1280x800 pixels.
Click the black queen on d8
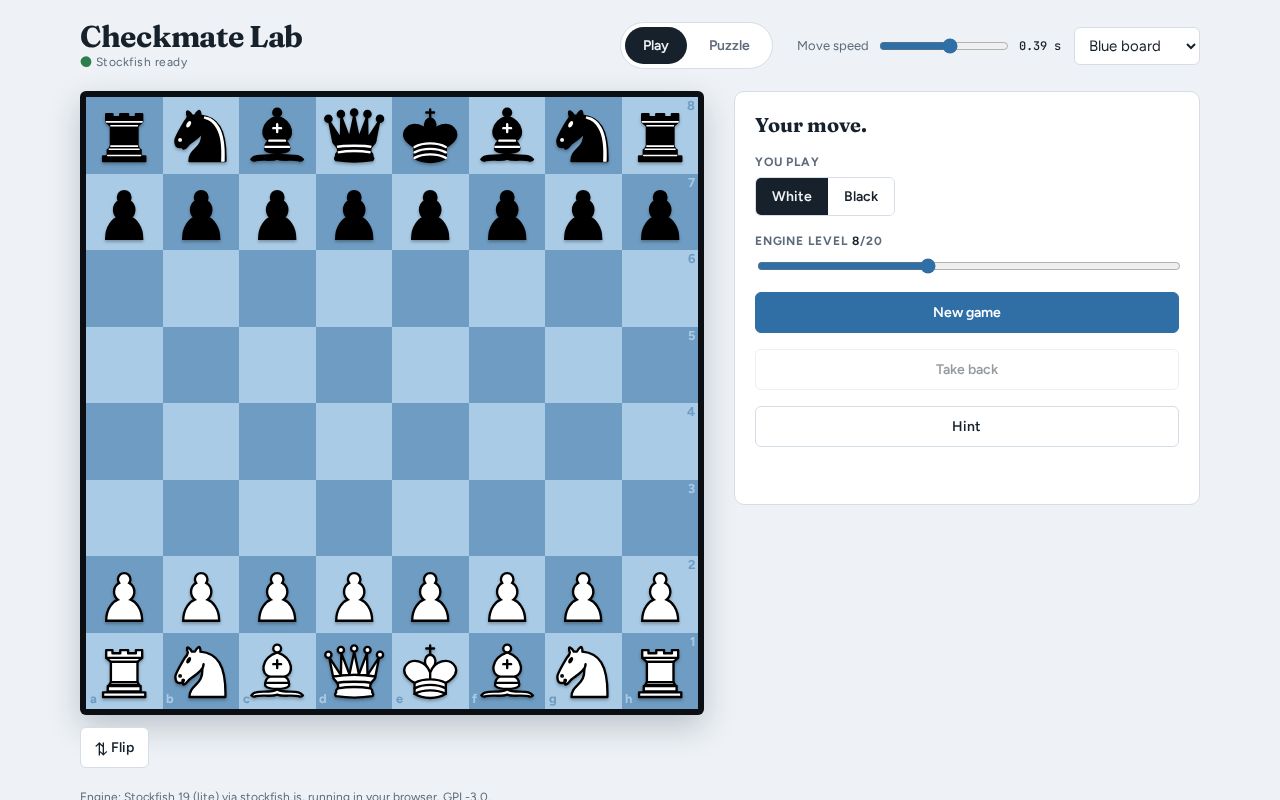pos(354,135)
